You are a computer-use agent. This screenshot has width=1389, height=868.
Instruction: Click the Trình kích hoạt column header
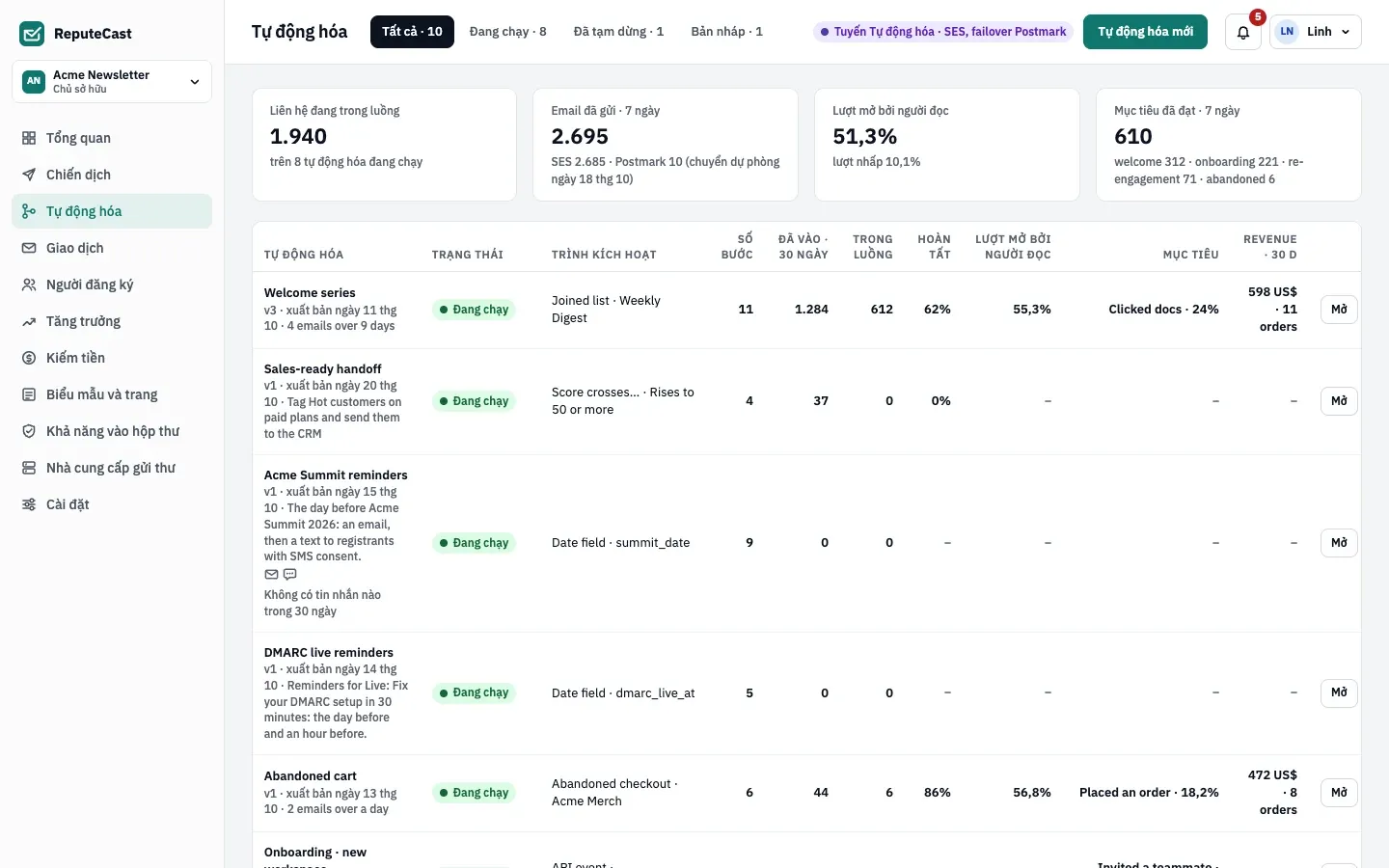[x=604, y=255]
